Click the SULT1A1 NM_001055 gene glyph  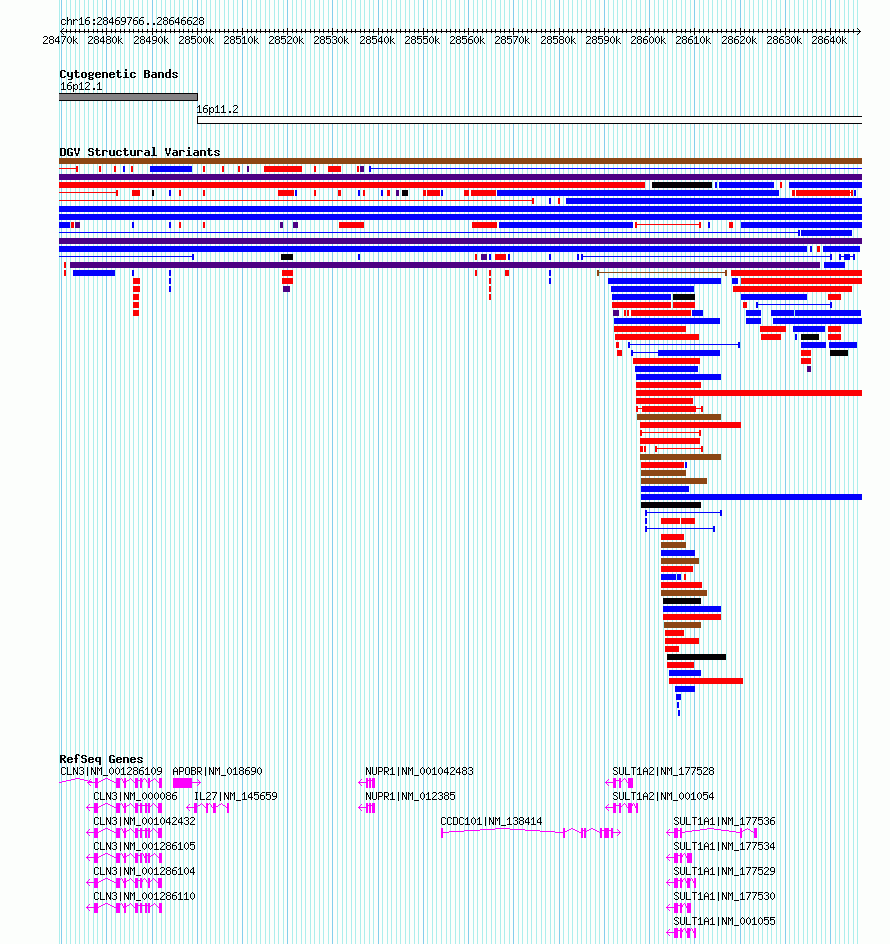681,933
